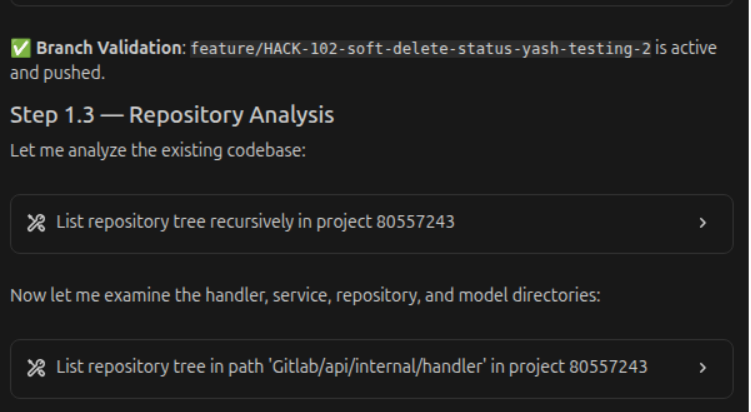Expand the 'Gitlab/api/internal/handler' card chevron
Viewport: 751px width, 412px height.
tap(702, 368)
